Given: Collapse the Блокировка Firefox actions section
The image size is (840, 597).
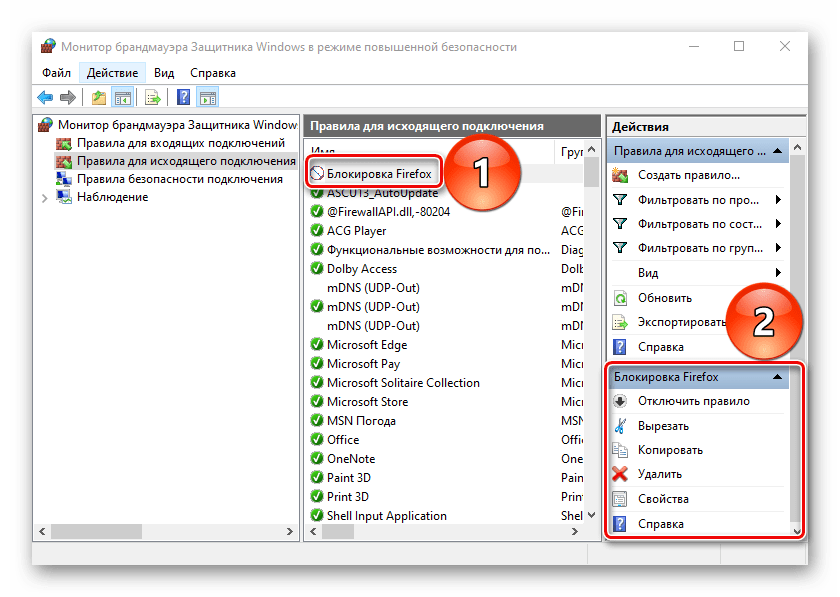Looking at the screenshot, I should pyautogui.click(x=776, y=378).
